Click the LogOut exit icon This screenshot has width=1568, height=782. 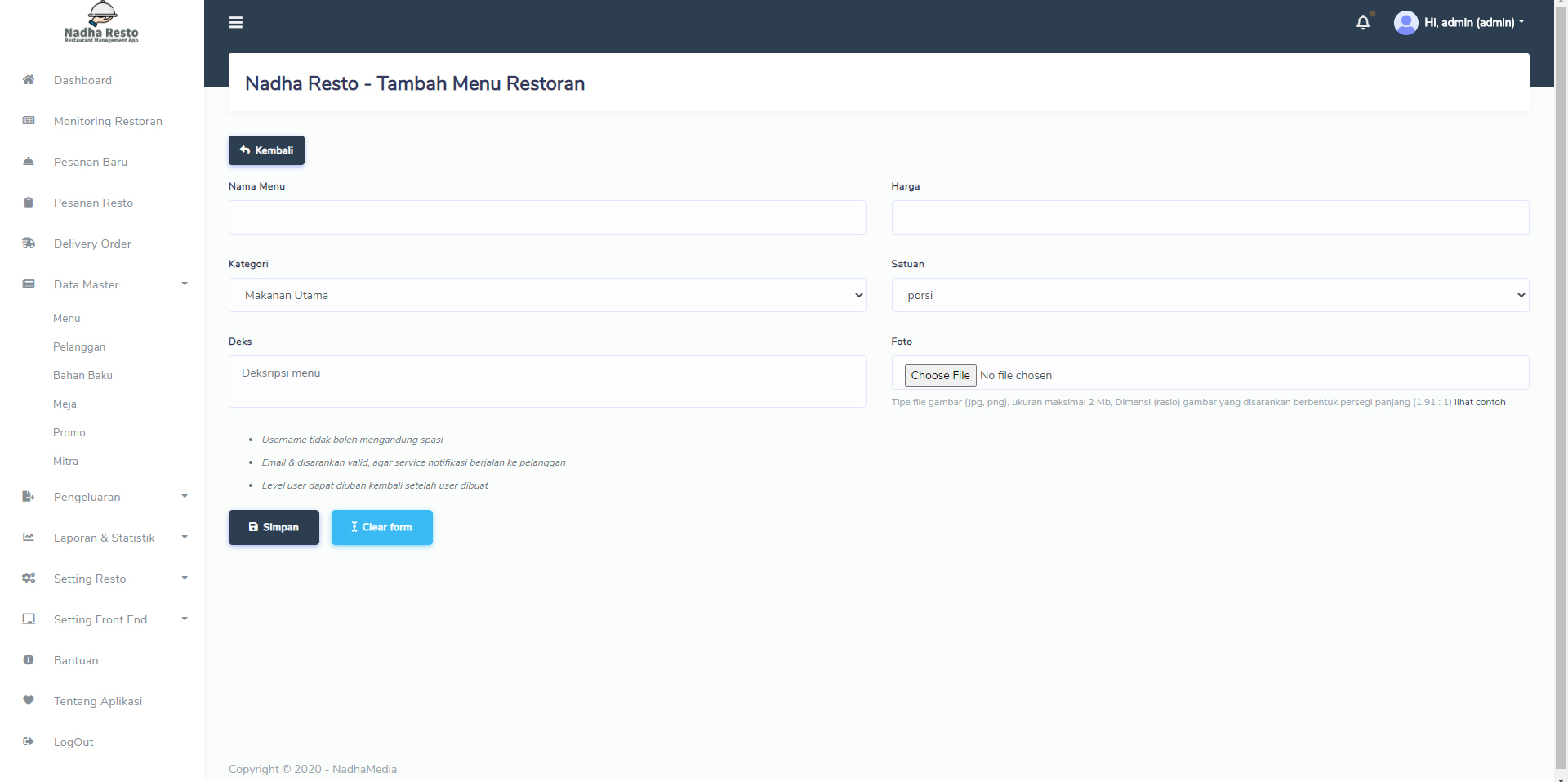pyautogui.click(x=29, y=741)
